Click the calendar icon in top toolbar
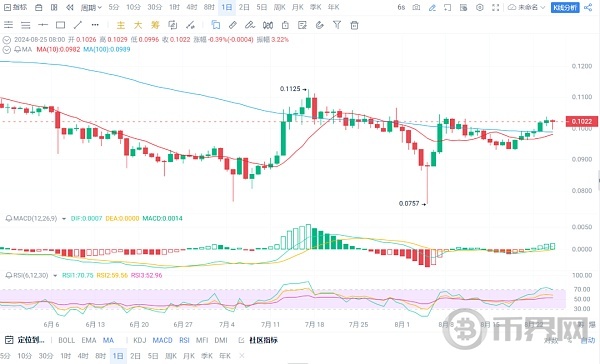The height and width of the screenshot is (364, 600). pos(39,7)
